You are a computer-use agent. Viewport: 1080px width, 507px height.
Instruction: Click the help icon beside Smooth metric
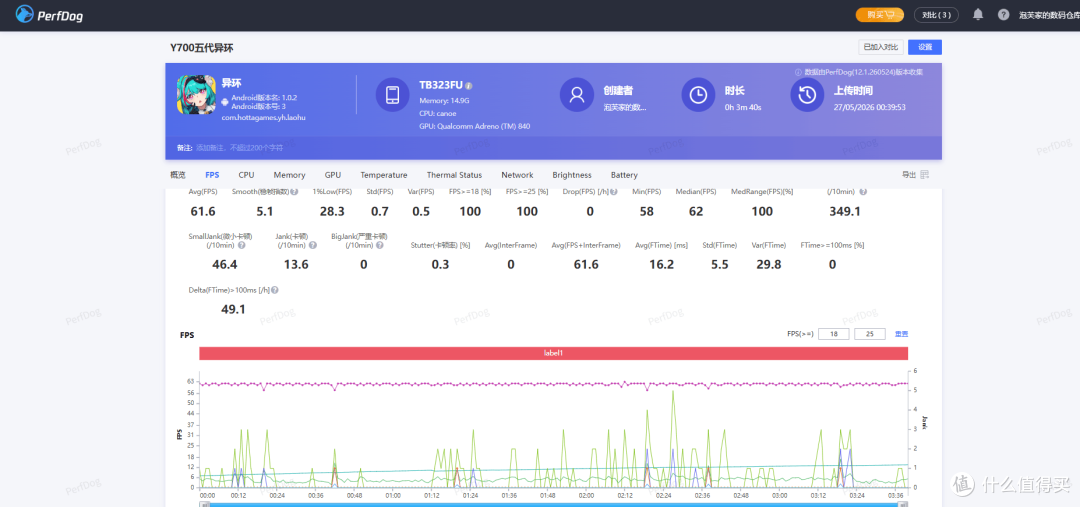[294, 192]
